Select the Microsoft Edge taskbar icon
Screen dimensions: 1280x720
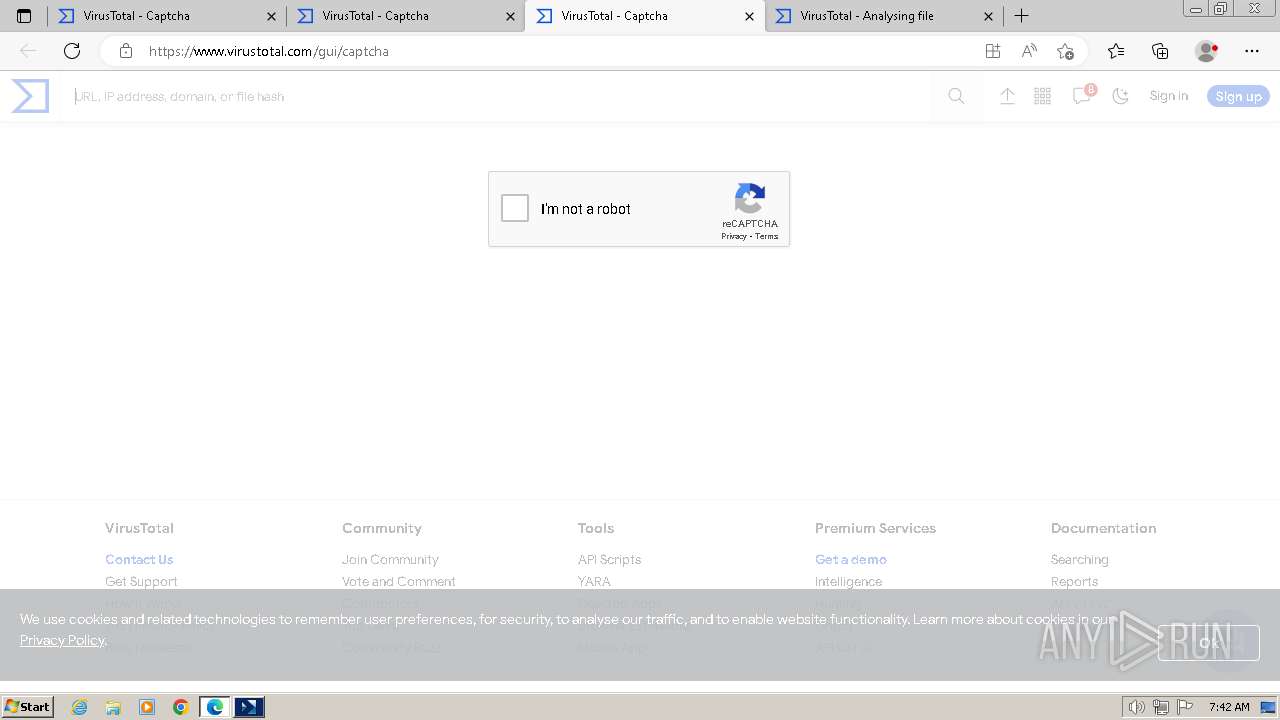click(x=215, y=707)
